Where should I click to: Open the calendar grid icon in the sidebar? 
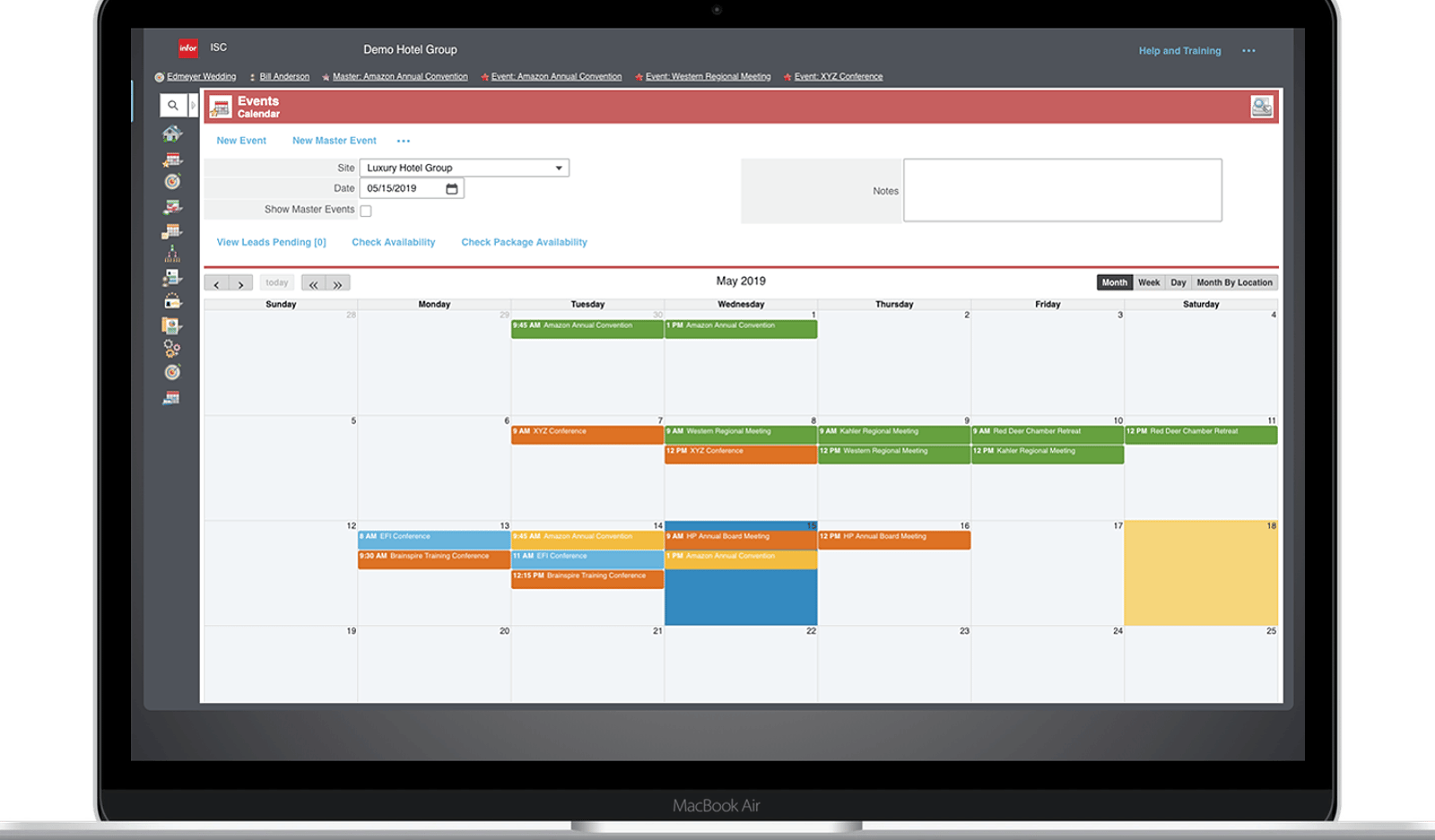click(172, 231)
